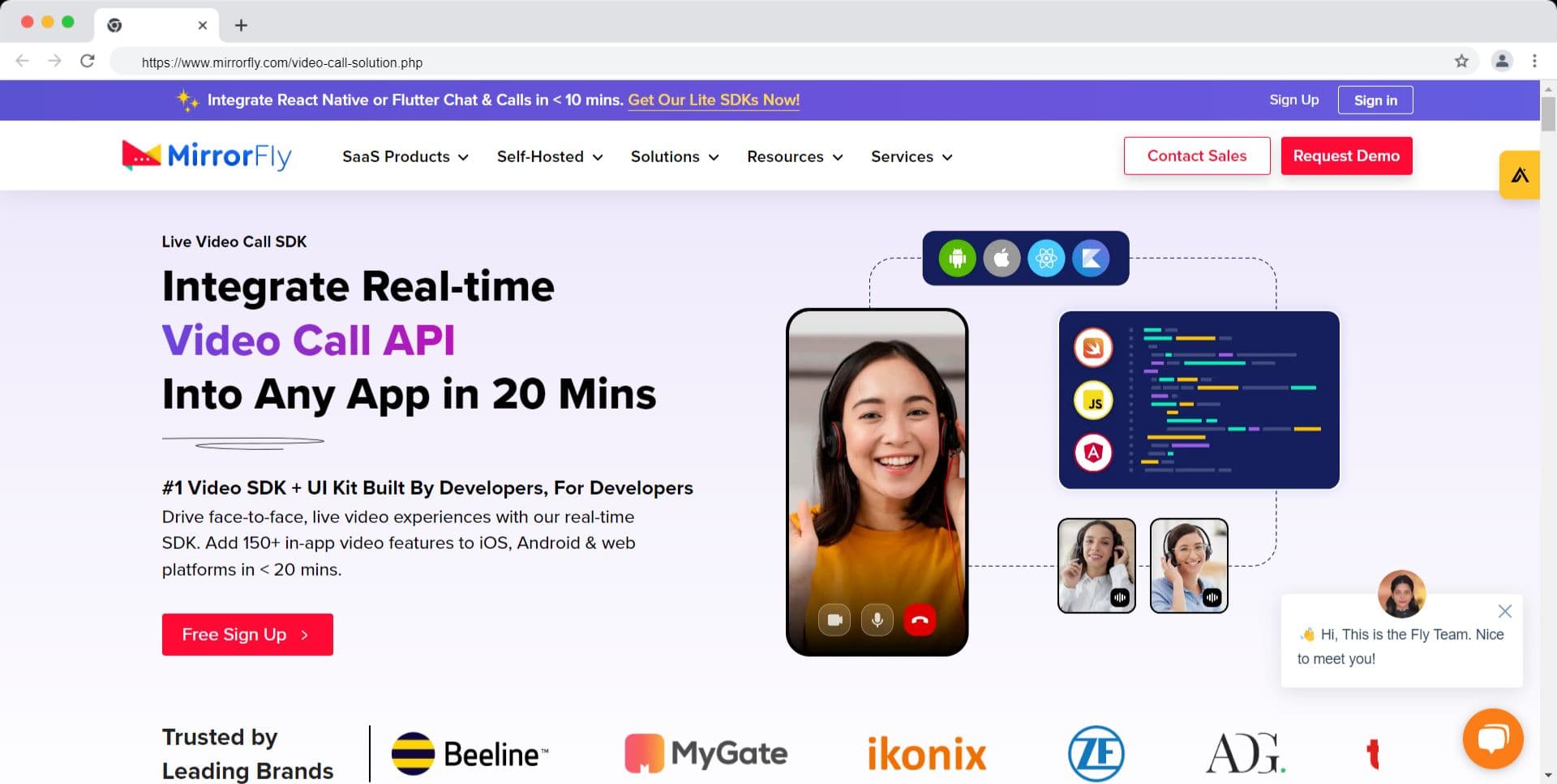The image size is (1557, 784).
Task: Reload the page
Action: pos(88,61)
